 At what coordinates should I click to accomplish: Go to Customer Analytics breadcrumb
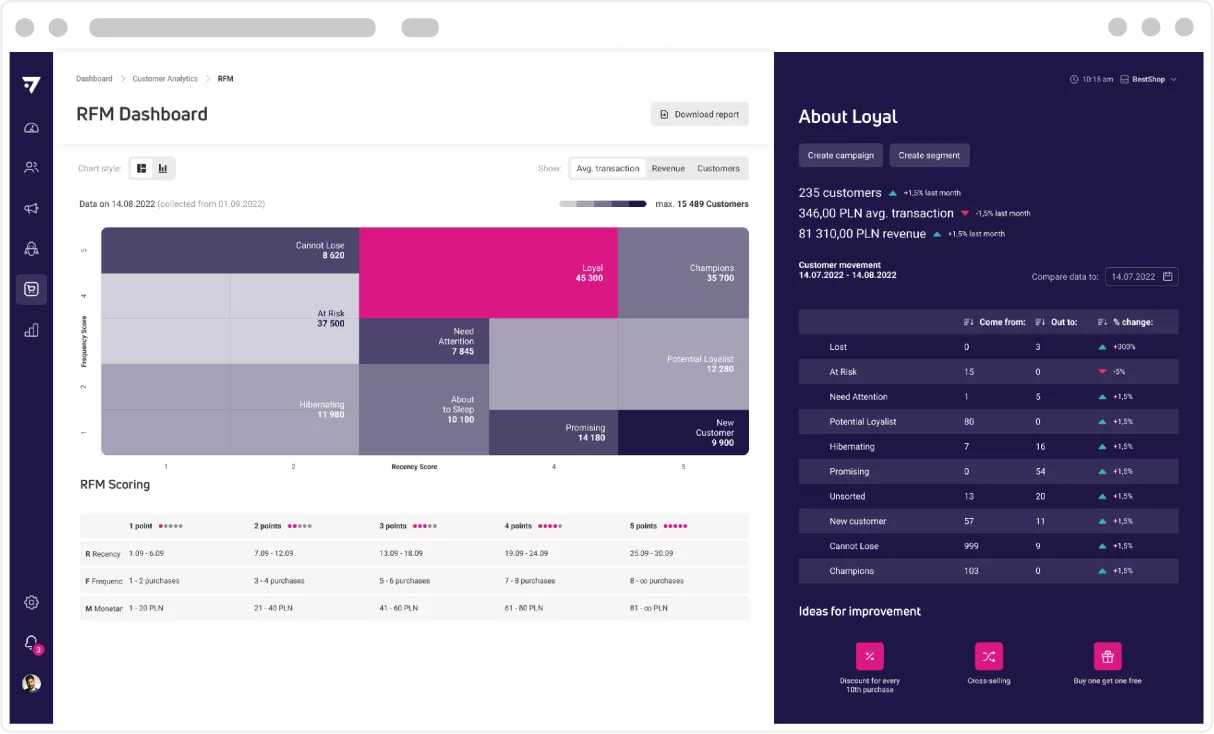[165, 79]
